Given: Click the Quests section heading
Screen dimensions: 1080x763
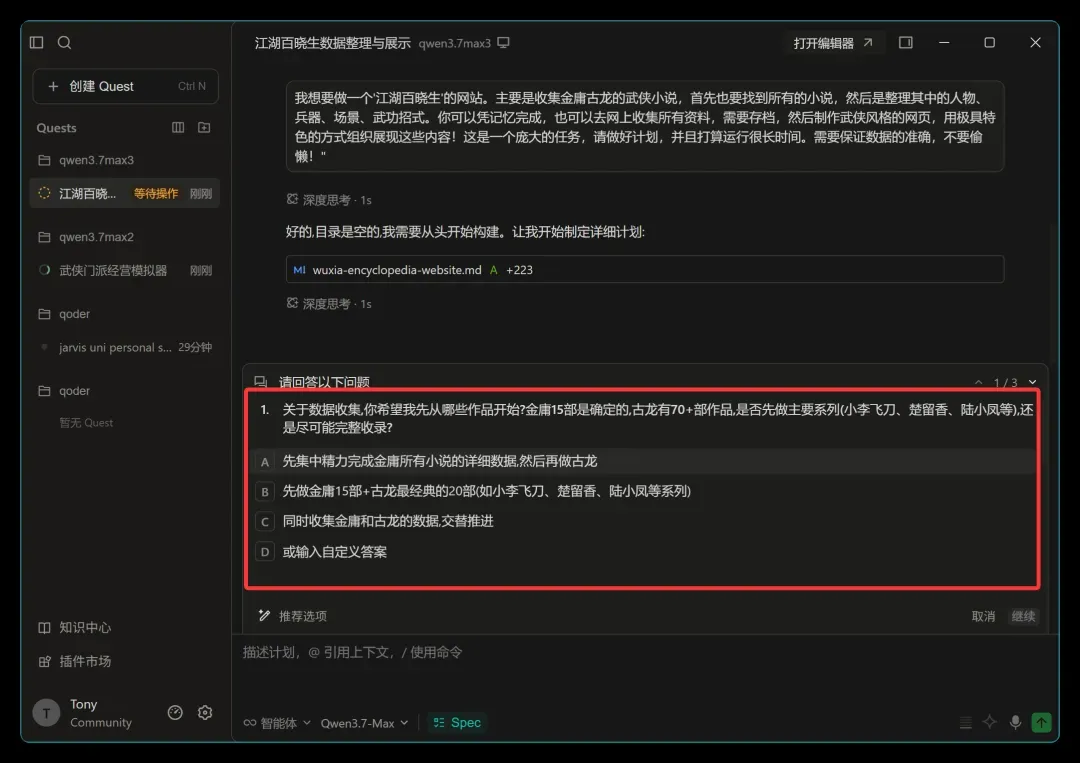Looking at the screenshot, I should click(56, 128).
